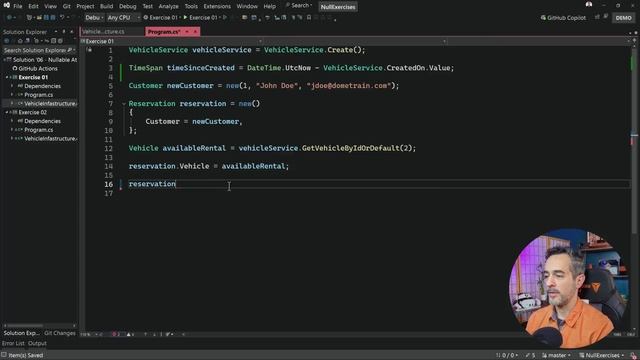
Task: Click the DEMO button
Action: tap(623, 18)
